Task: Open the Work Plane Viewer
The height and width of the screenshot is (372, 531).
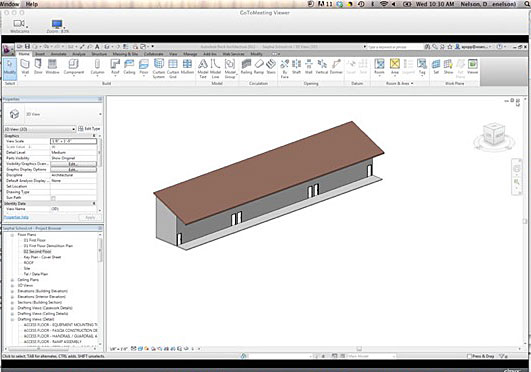Action: pyautogui.click(x=472, y=67)
